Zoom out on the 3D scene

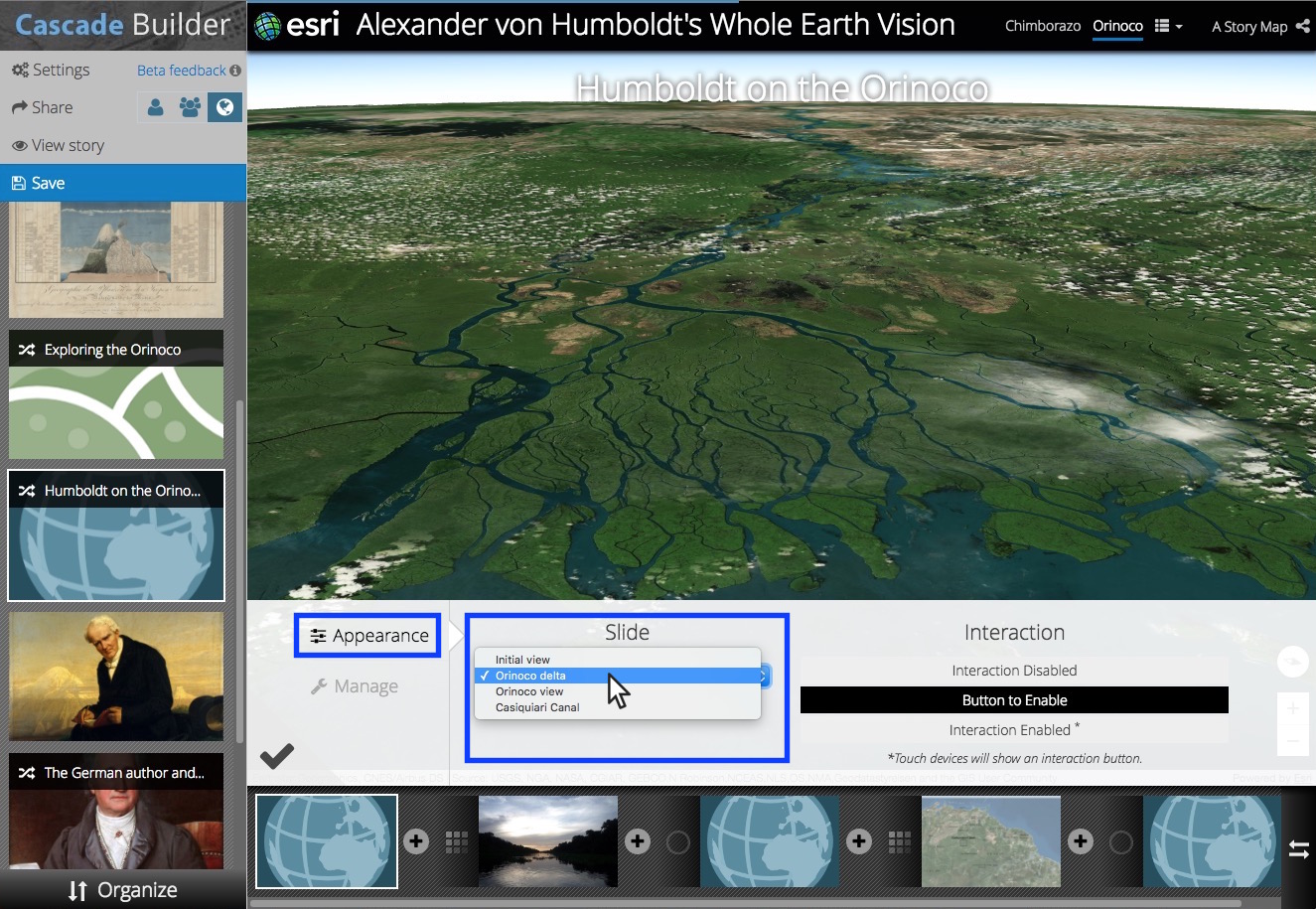tap(1292, 741)
